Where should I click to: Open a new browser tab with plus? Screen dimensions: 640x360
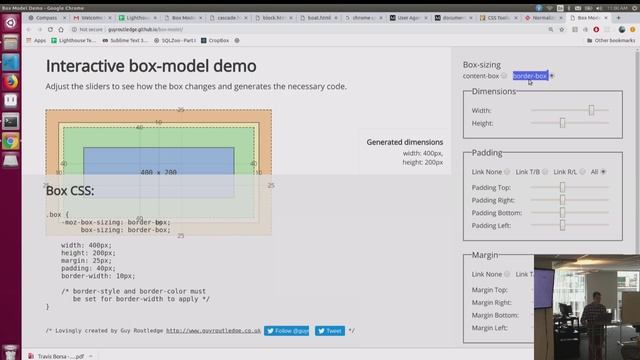[x=618, y=18]
